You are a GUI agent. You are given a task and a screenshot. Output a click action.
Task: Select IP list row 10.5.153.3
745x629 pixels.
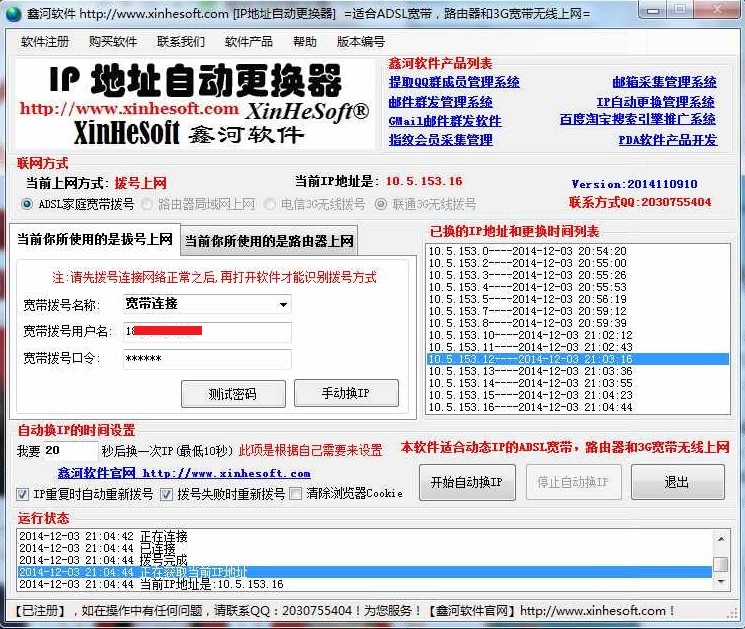(577, 275)
